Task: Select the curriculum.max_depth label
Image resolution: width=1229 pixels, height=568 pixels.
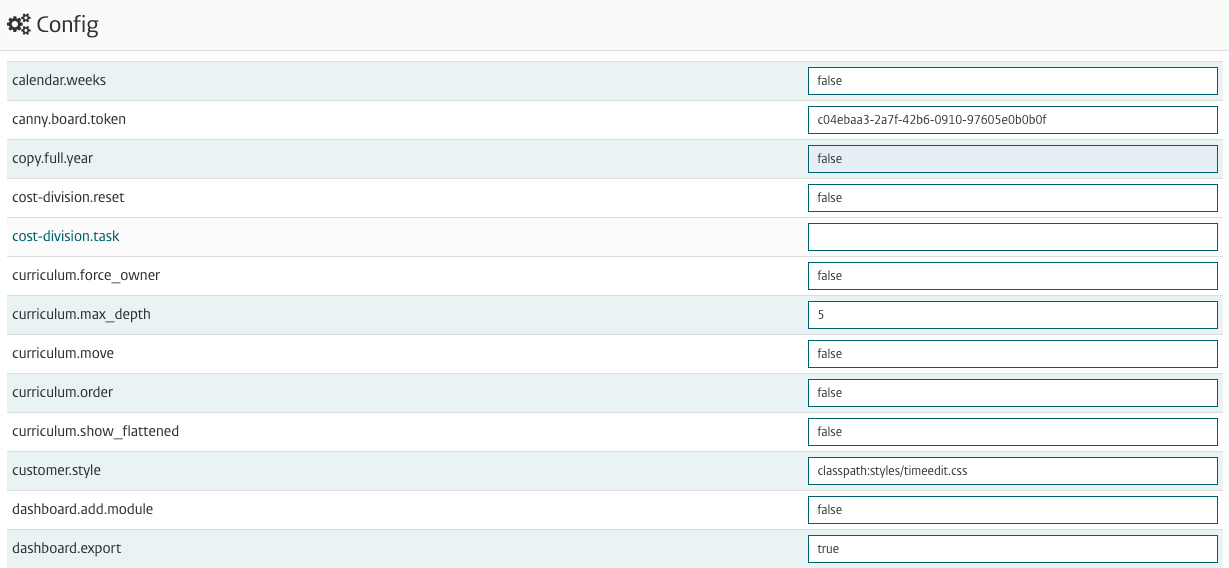Action: [81, 314]
